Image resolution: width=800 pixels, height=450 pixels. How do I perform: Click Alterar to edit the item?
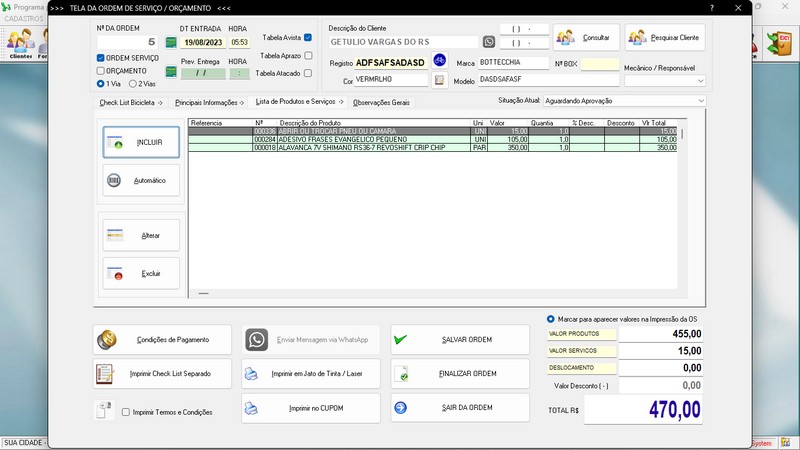pyautogui.click(x=141, y=235)
